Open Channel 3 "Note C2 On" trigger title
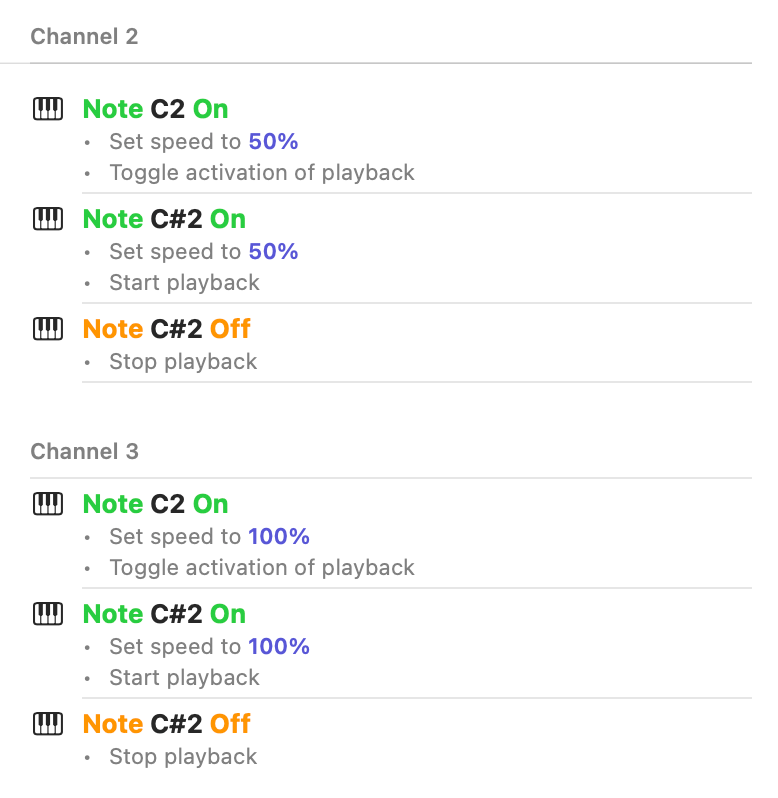This screenshot has width=778, height=798. click(x=155, y=504)
